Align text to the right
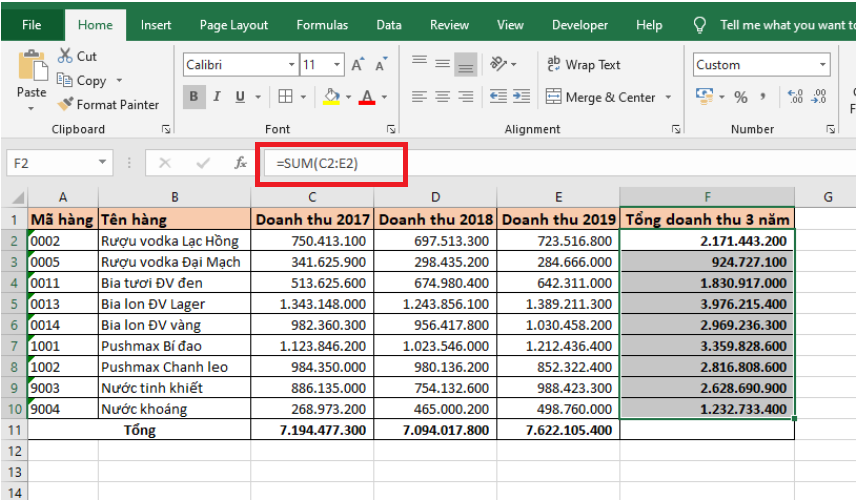Screen dimensions: 858x500 [466, 97]
